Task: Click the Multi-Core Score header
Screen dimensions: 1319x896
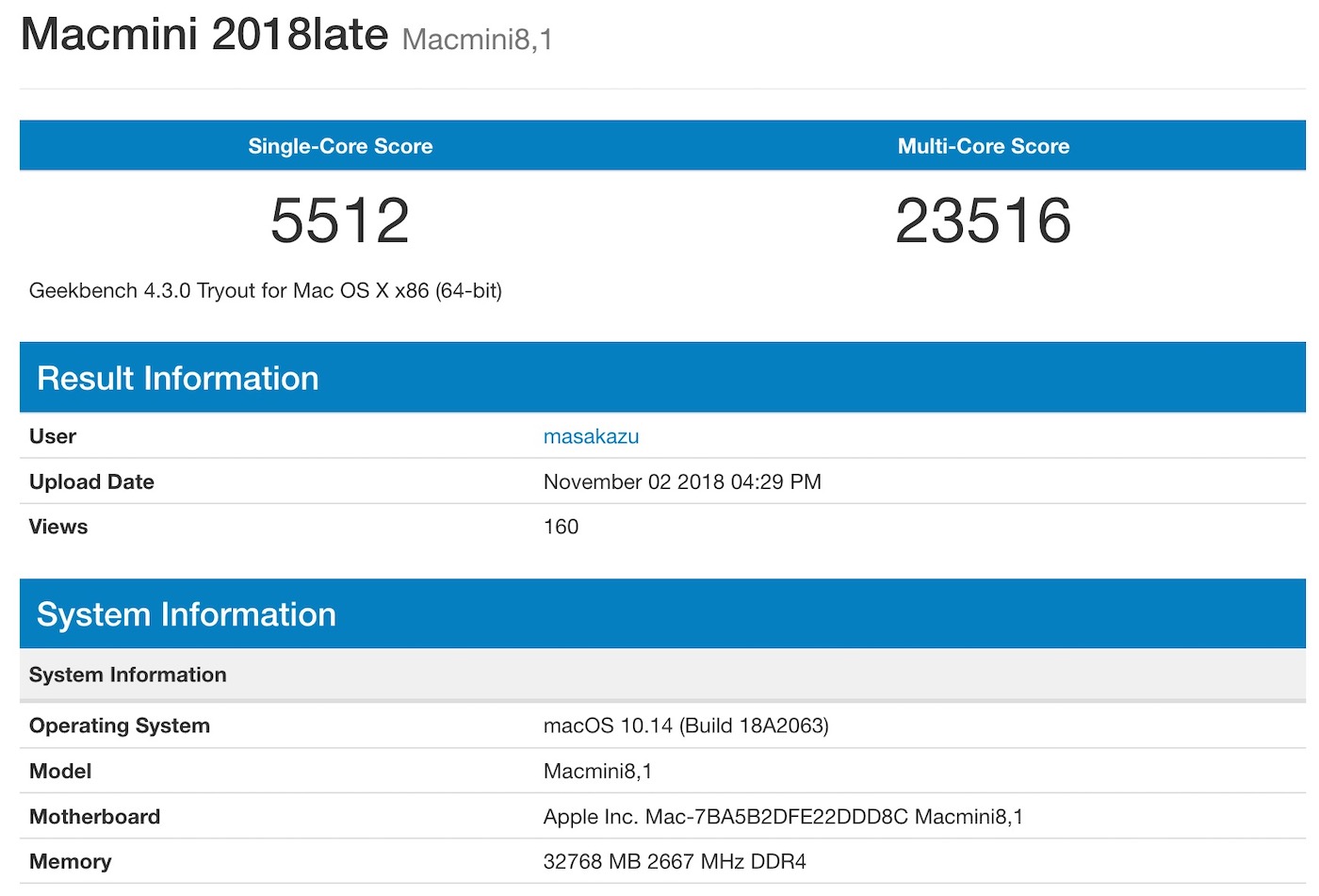Action: pos(984,146)
